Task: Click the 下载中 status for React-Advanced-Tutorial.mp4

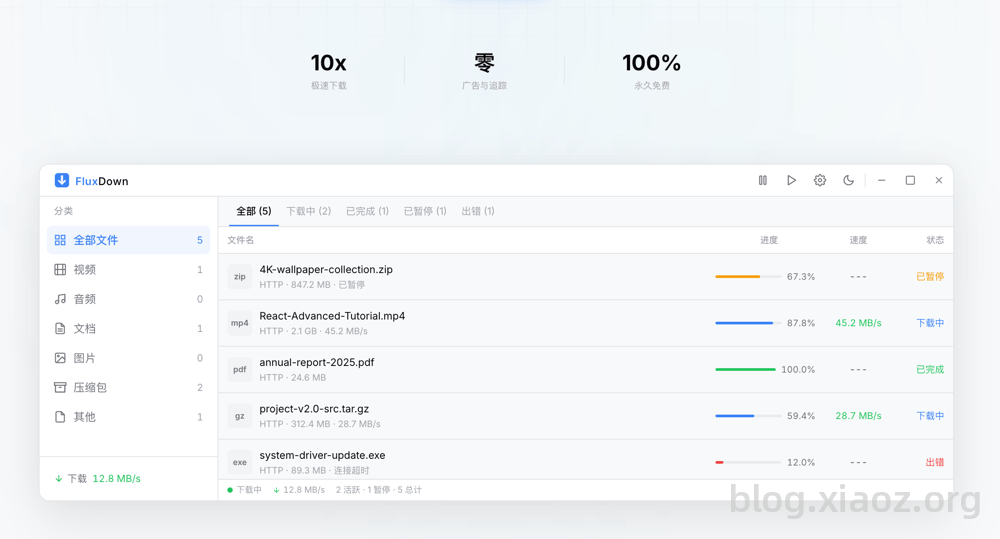Action: (930, 323)
